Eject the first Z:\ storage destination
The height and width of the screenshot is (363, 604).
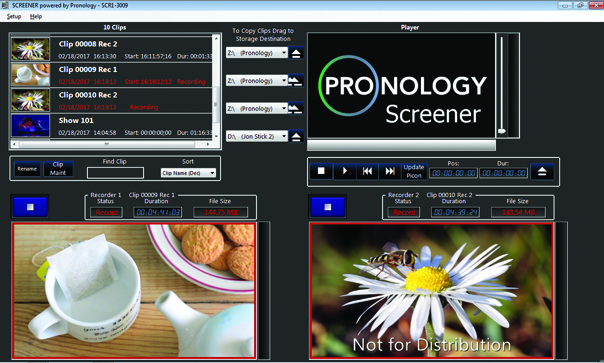click(x=296, y=53)
